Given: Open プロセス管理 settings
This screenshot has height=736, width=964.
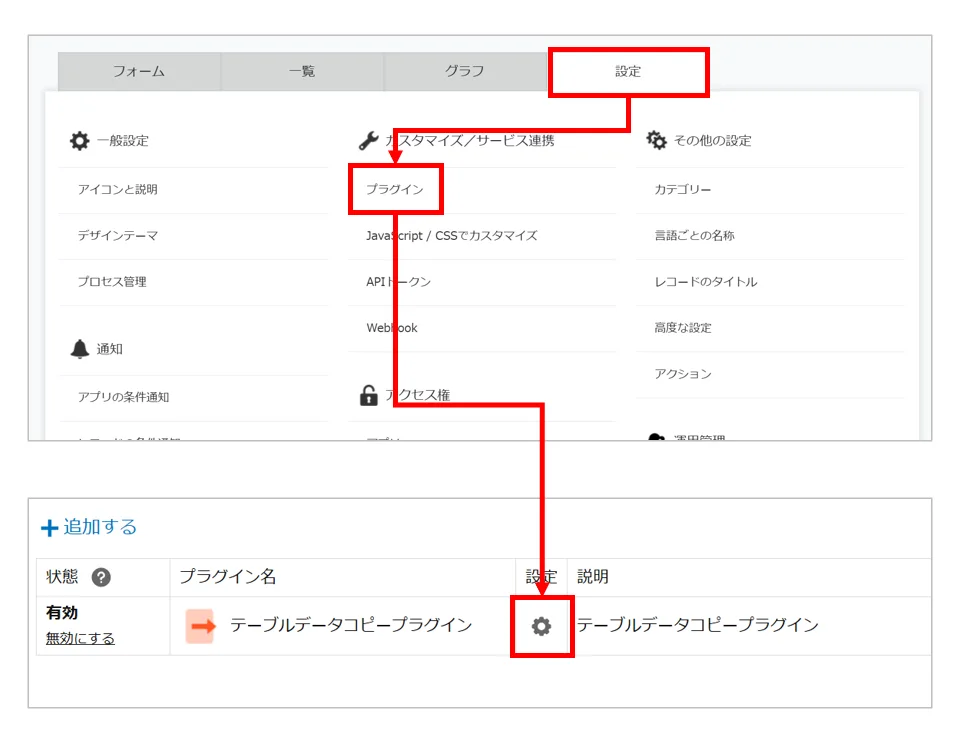Looking at the screenshot, I should tap(112, 282).
